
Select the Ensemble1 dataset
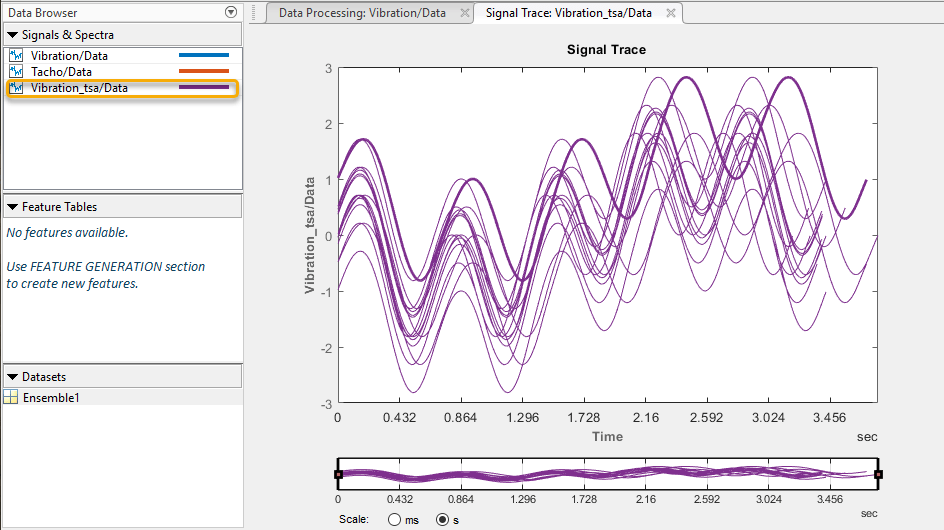pos(123,398)
